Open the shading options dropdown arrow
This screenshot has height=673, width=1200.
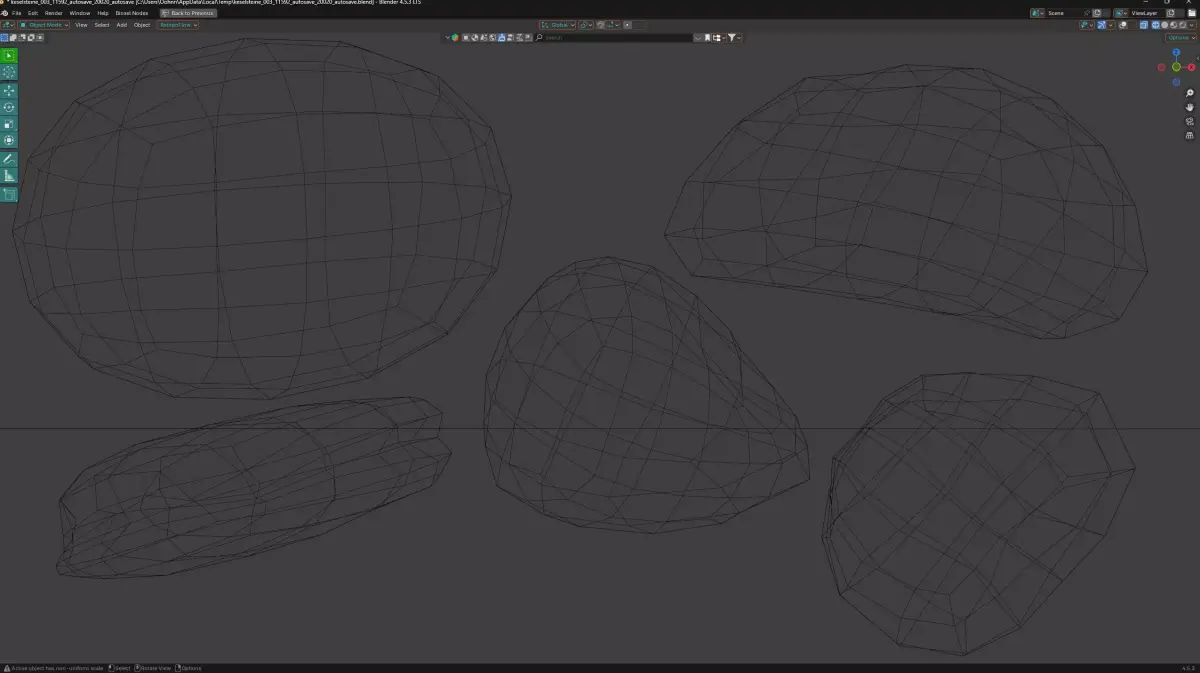pyautogui.click(x=1191, y=25)
